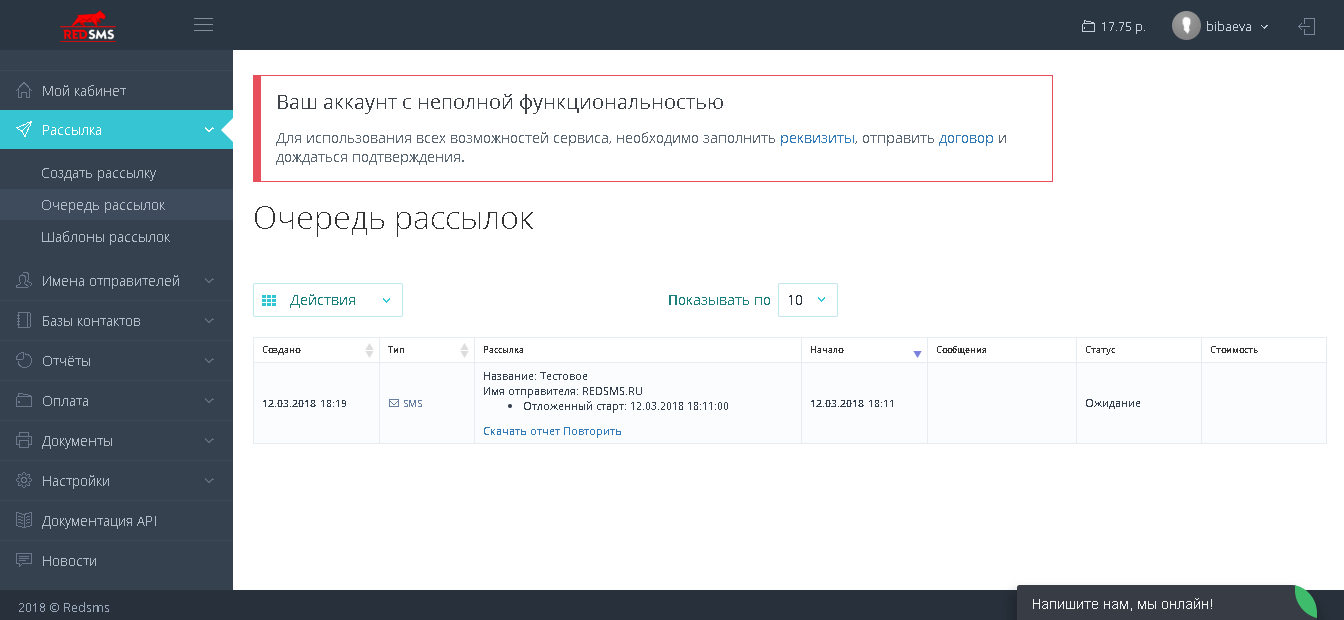Viewport: 1344px width, 620px height.
Task: Open the hamburger menu in the top bar
Action: (x=203, y=24)
